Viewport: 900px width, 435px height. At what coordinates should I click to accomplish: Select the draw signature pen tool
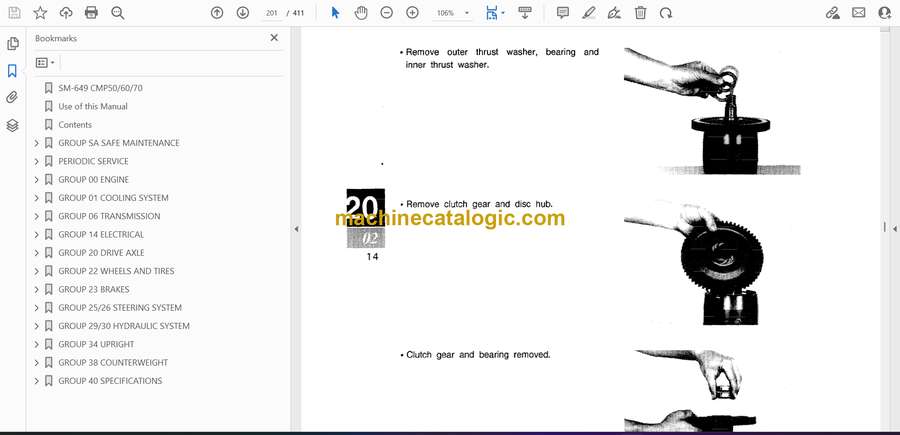click(614, 13)
